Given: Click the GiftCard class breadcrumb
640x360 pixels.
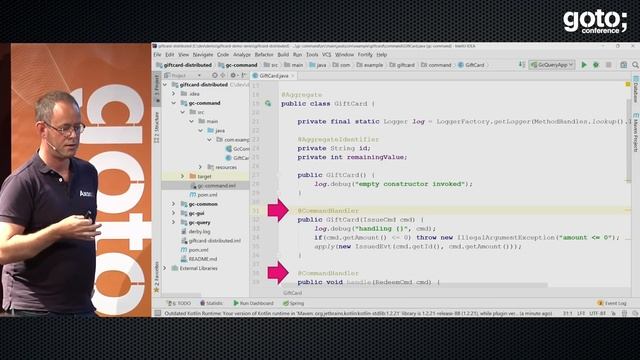Looking at the screenshot, I should point(471,65).
